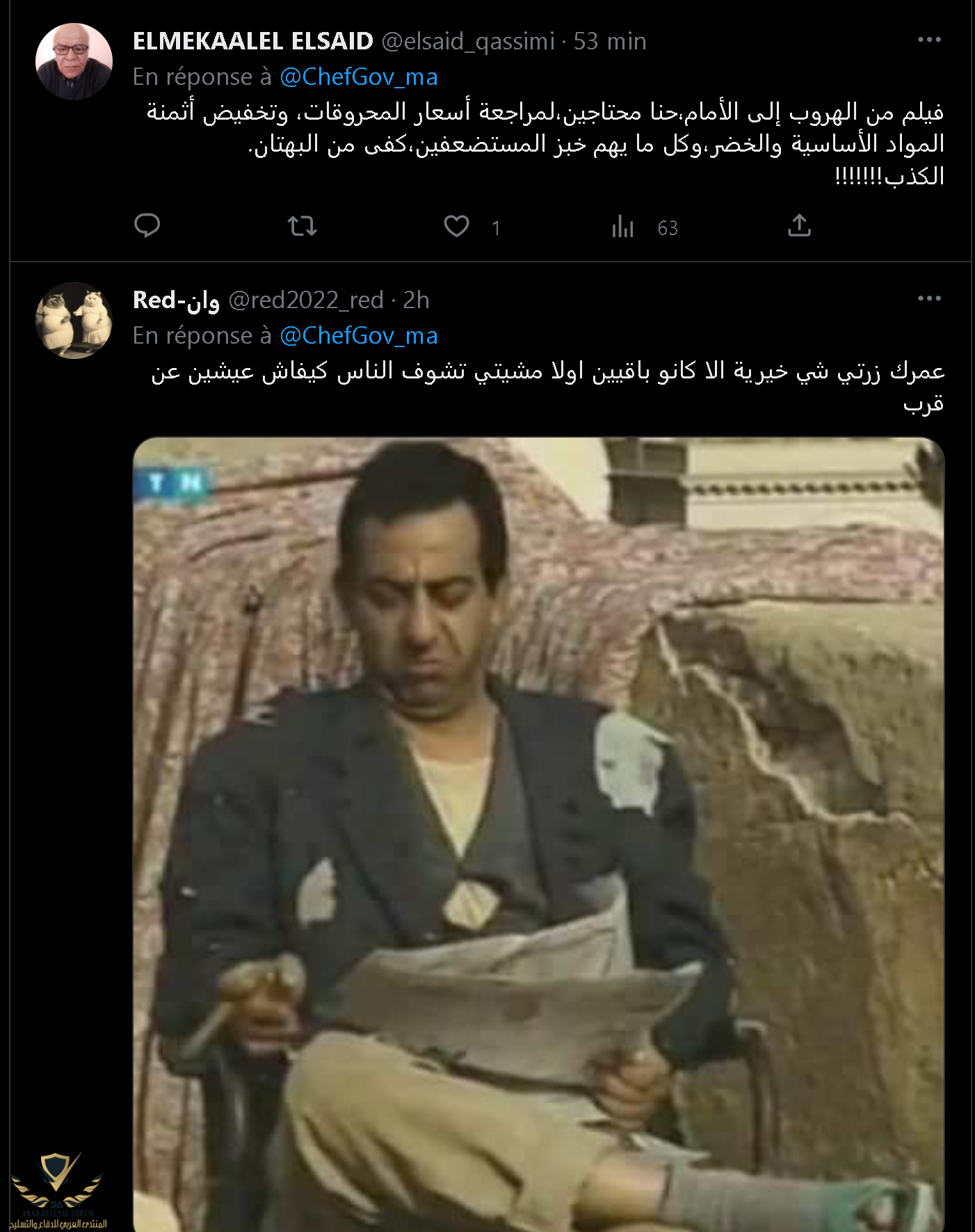975x1232 pixels.
Task: Open the @red2022_red handle
Action: (x=306, y=300)
